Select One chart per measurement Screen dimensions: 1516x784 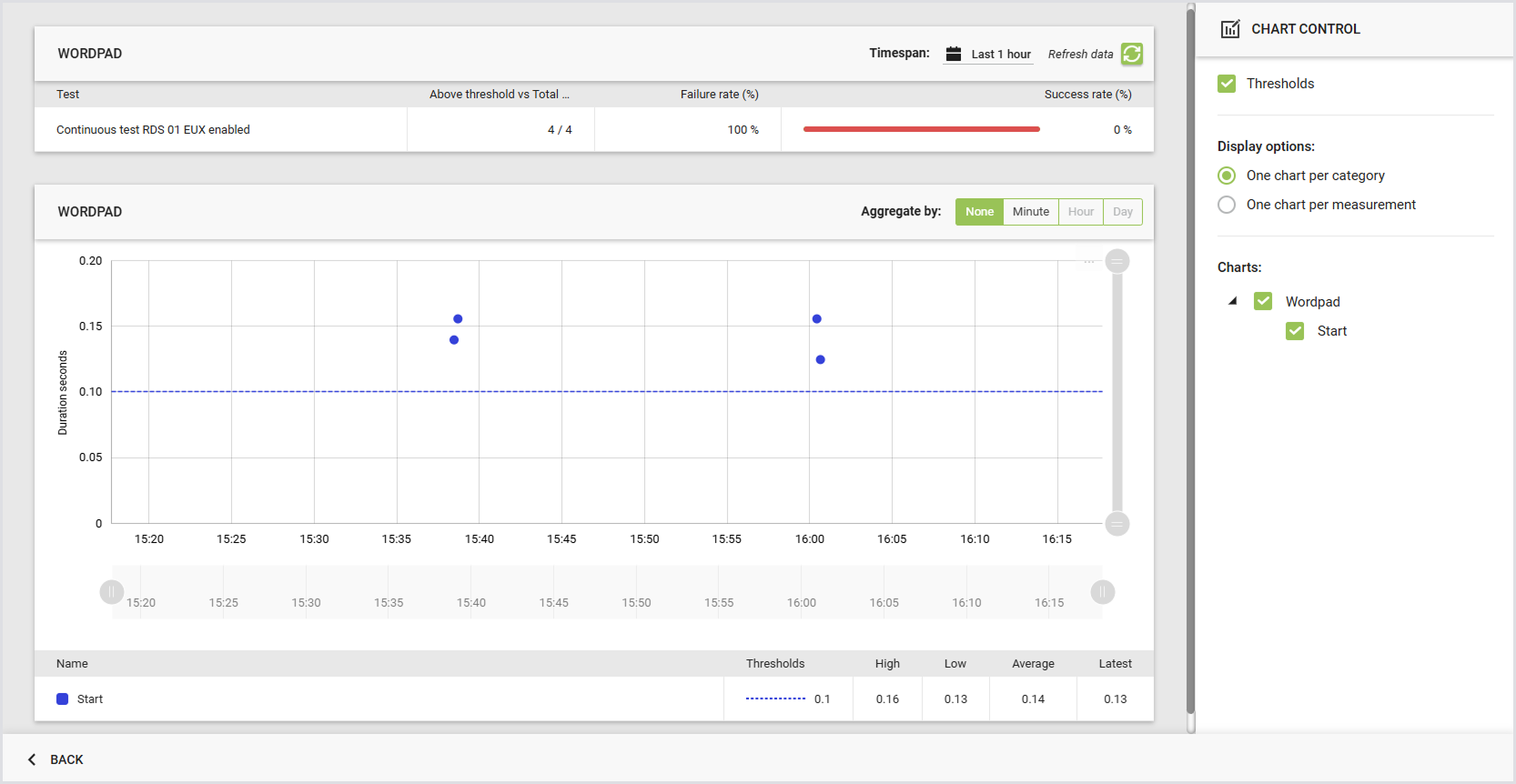(x=1227, y=205)
